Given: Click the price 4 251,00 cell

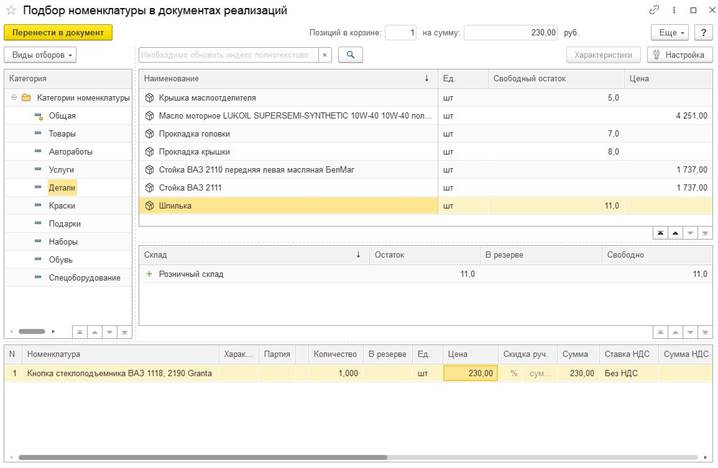Looking at the screenshot, I should 669,116.
